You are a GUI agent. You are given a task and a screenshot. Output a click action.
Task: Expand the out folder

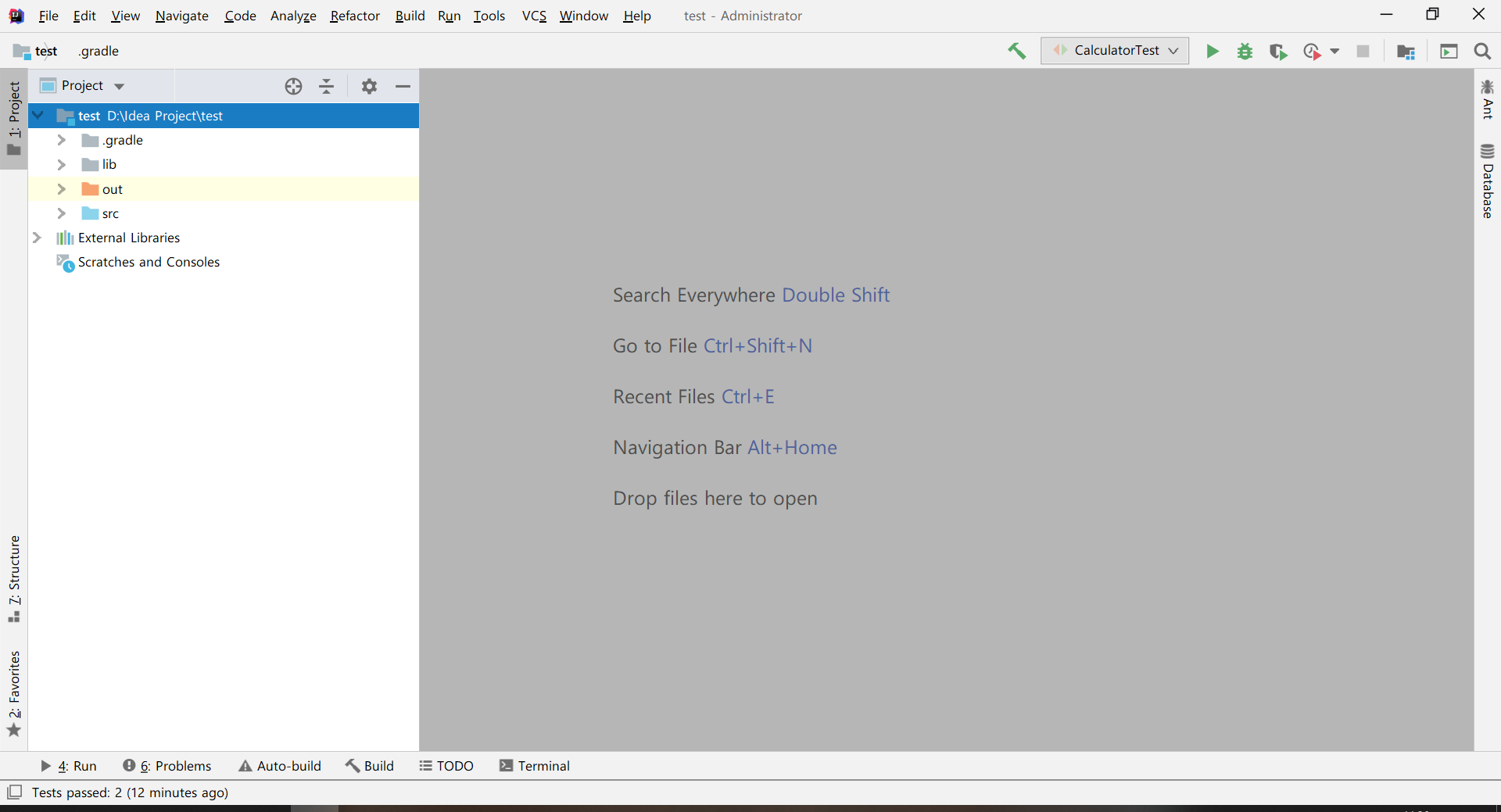tap(61, 189)
